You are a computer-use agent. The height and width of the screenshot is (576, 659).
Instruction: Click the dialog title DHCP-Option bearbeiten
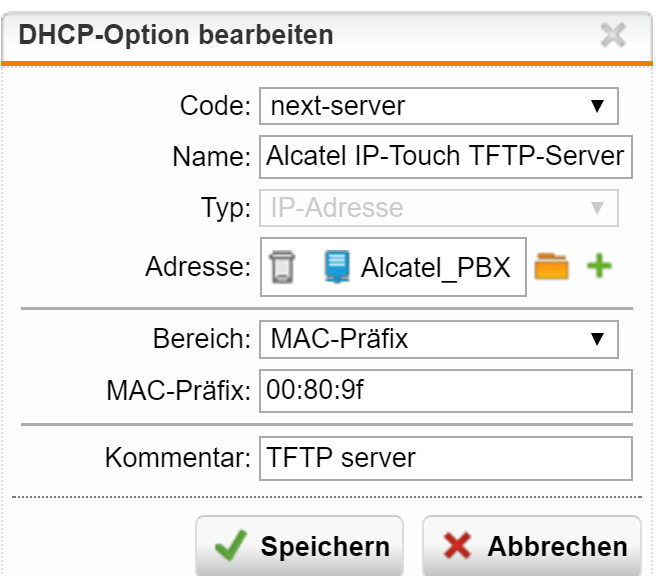176,35
